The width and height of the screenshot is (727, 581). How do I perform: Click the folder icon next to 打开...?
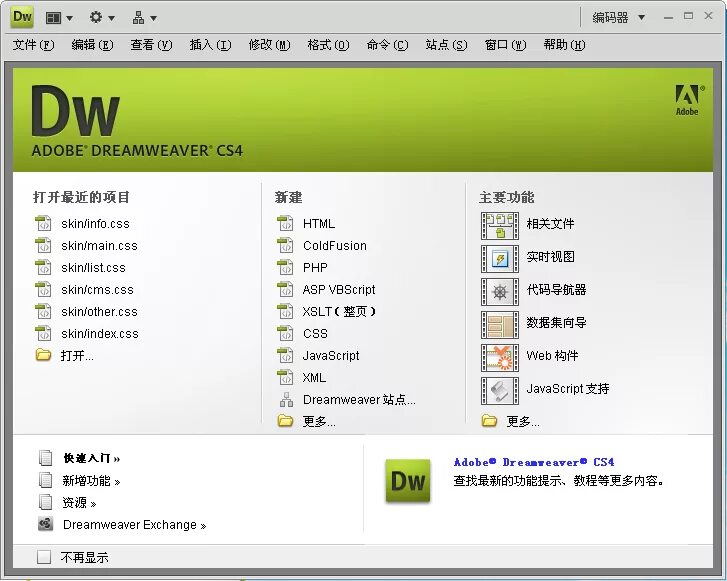tap(43, 355)
